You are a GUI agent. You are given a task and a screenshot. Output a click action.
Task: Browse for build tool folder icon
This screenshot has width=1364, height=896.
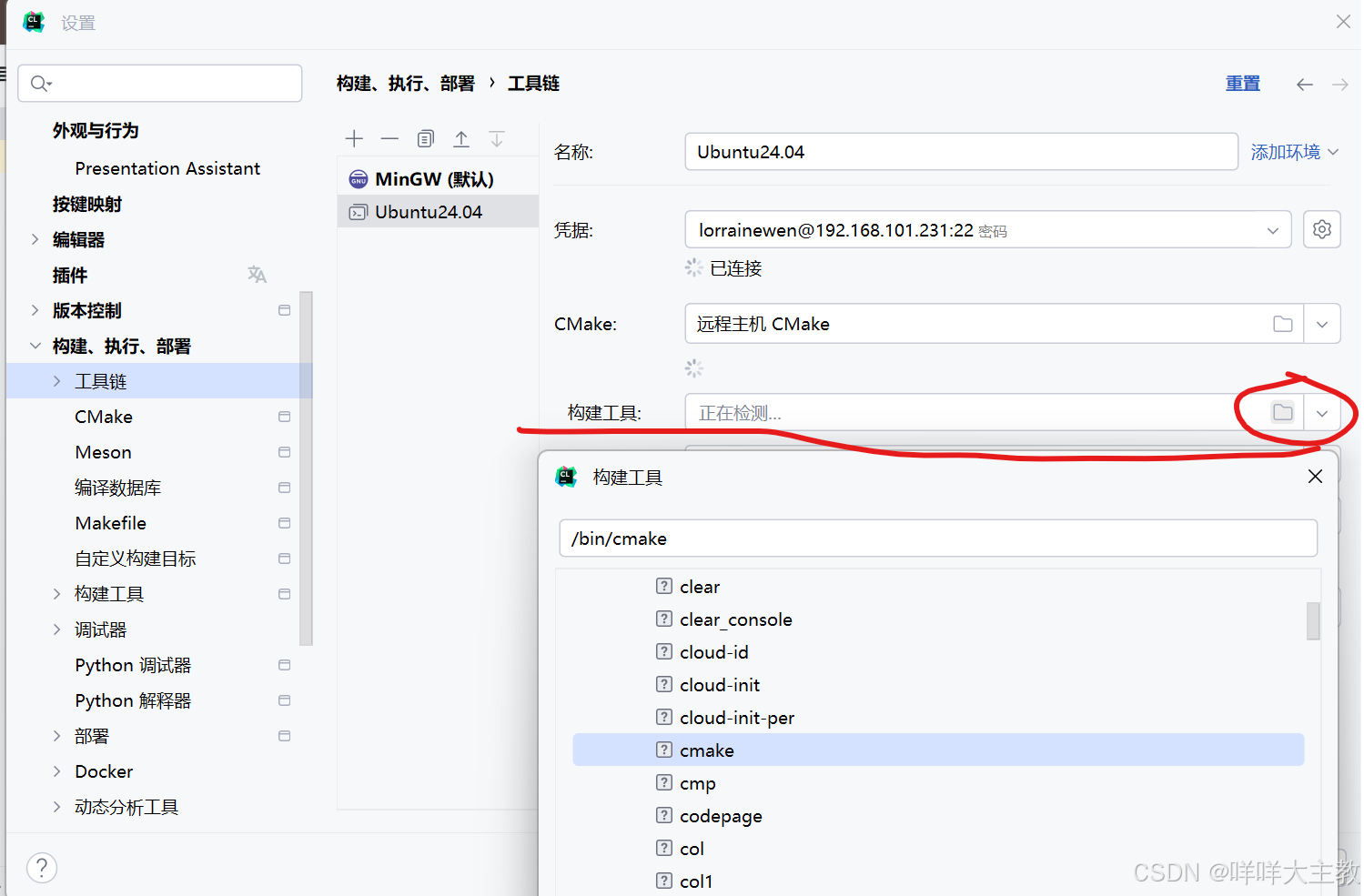pyautogui.click(x=1283, y=413)
